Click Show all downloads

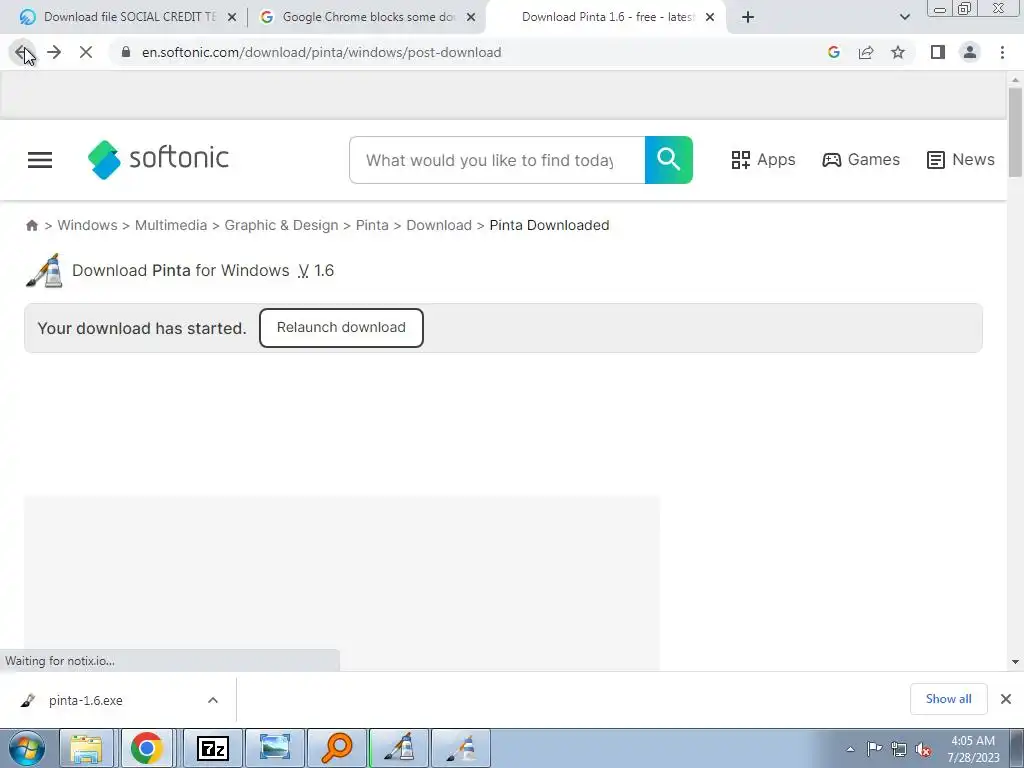coord(948,699)
